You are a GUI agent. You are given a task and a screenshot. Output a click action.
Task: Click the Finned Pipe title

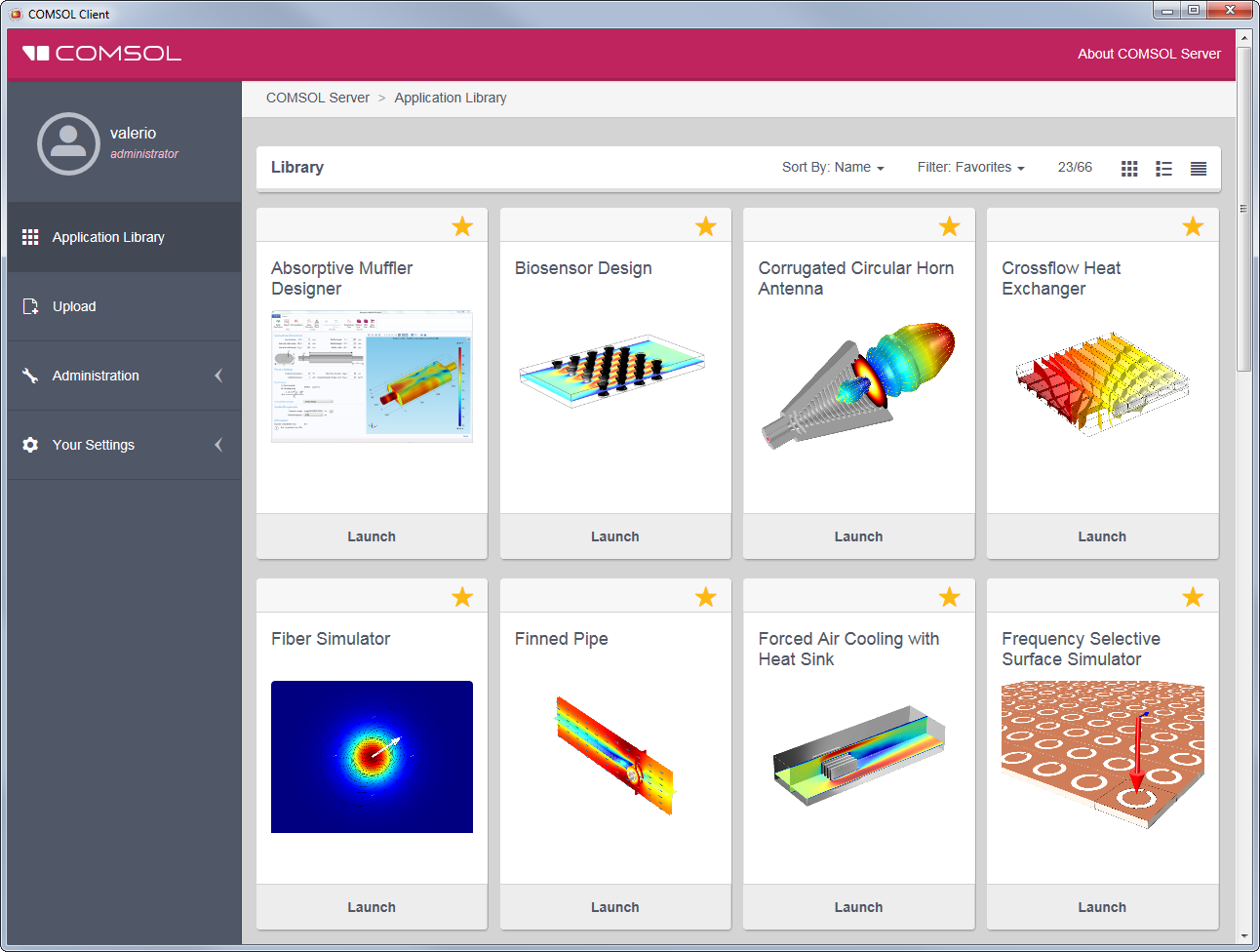click(x=562, y=639)
